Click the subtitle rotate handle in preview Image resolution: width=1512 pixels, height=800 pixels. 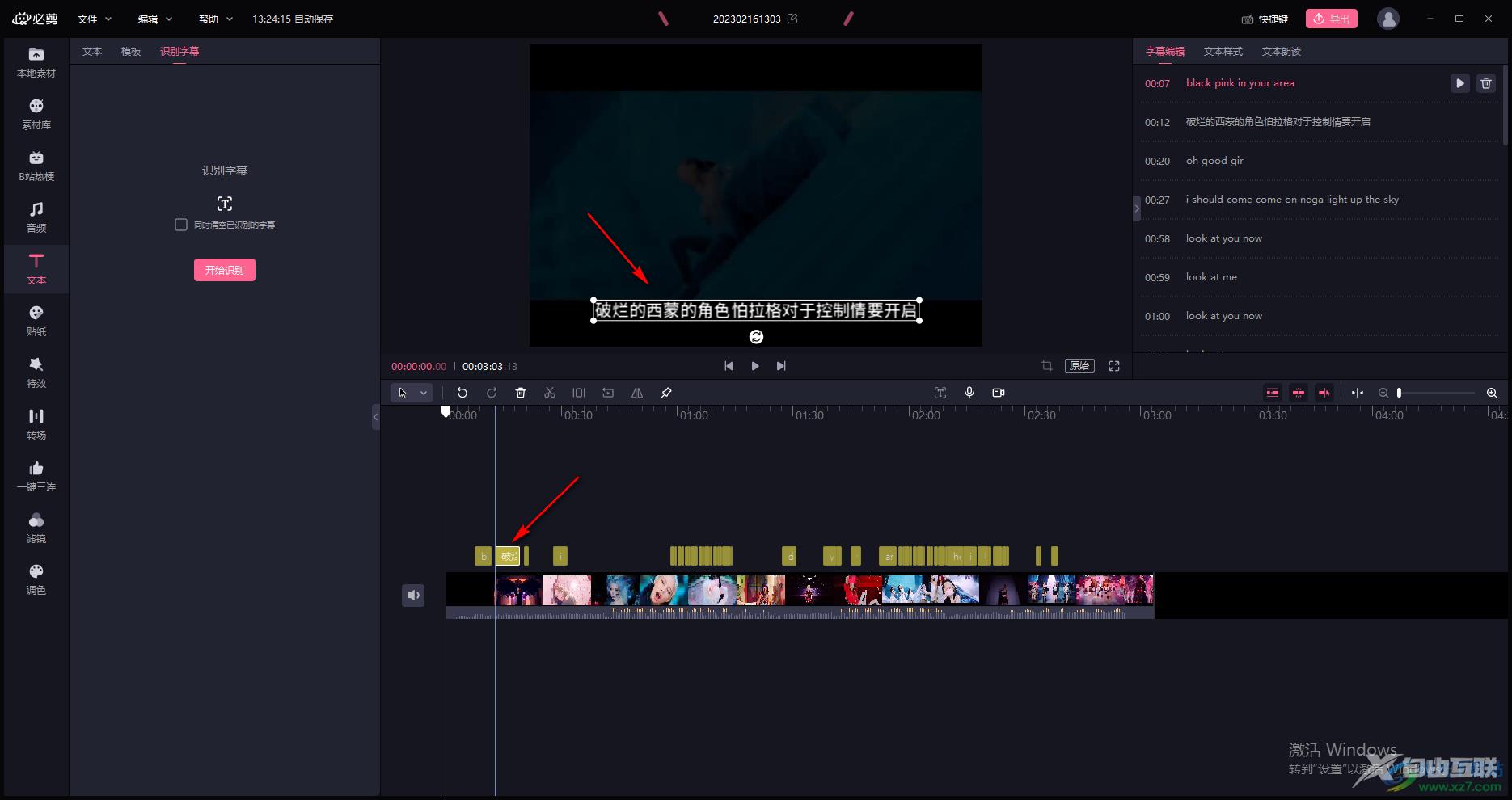(757, 337)
